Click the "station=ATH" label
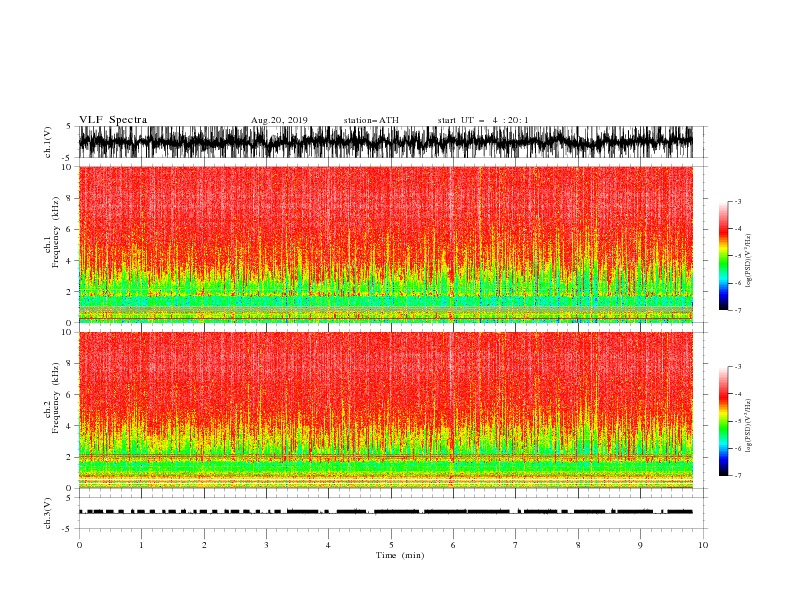This screenshot has width=792, height=612. [x=371, y=120]
